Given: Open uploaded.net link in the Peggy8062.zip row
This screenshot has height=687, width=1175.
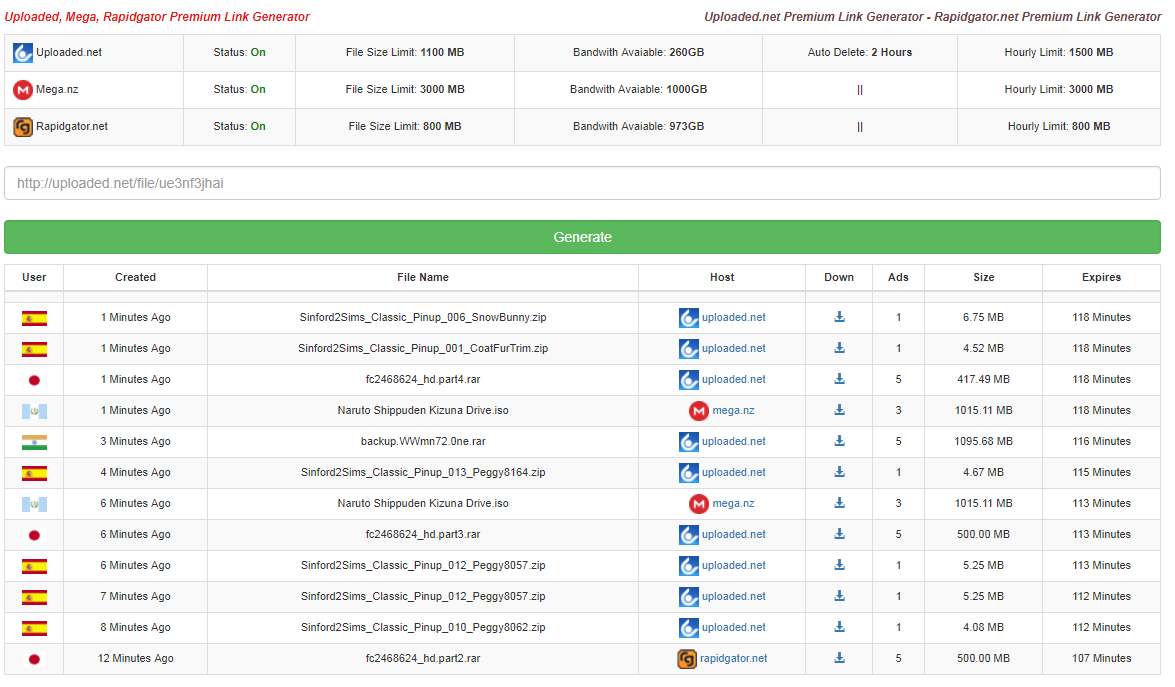Looking at the screenshot, I should [734, 628].
